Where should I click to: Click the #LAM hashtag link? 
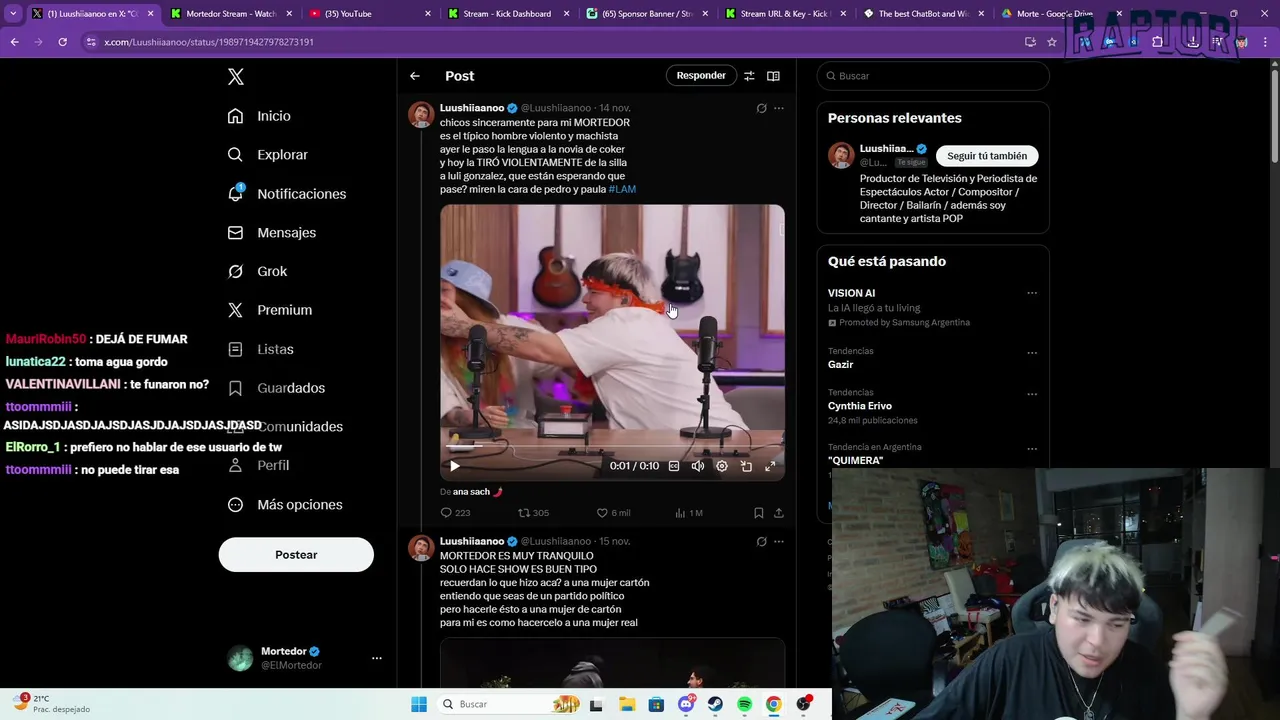pyautogui.click(x=622, y=189)
